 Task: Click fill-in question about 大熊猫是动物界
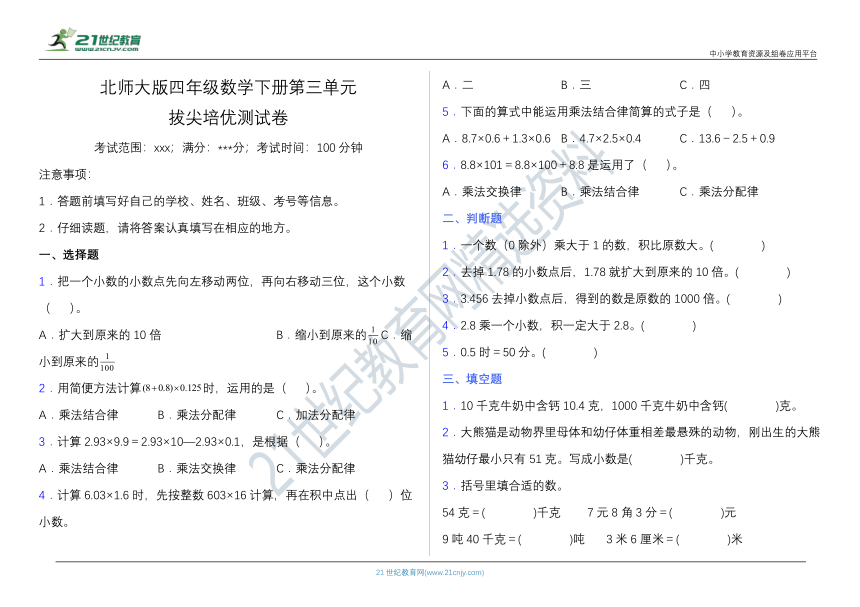tap(631, 446)
